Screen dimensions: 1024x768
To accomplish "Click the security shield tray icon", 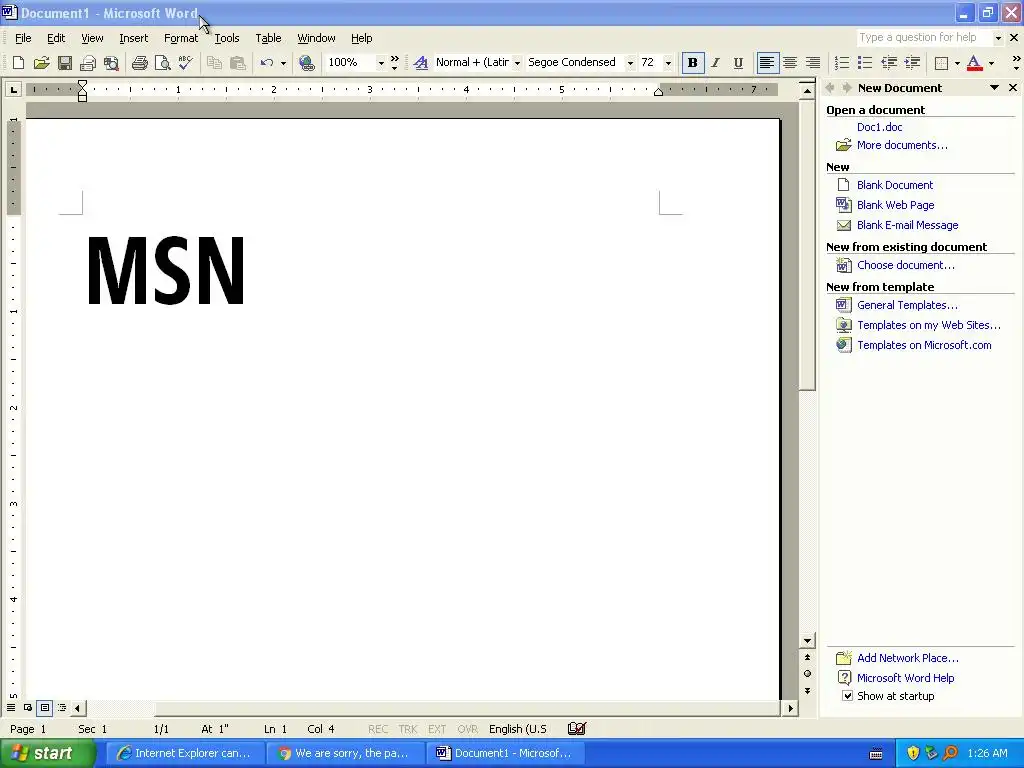I will (x=912, y=754).
